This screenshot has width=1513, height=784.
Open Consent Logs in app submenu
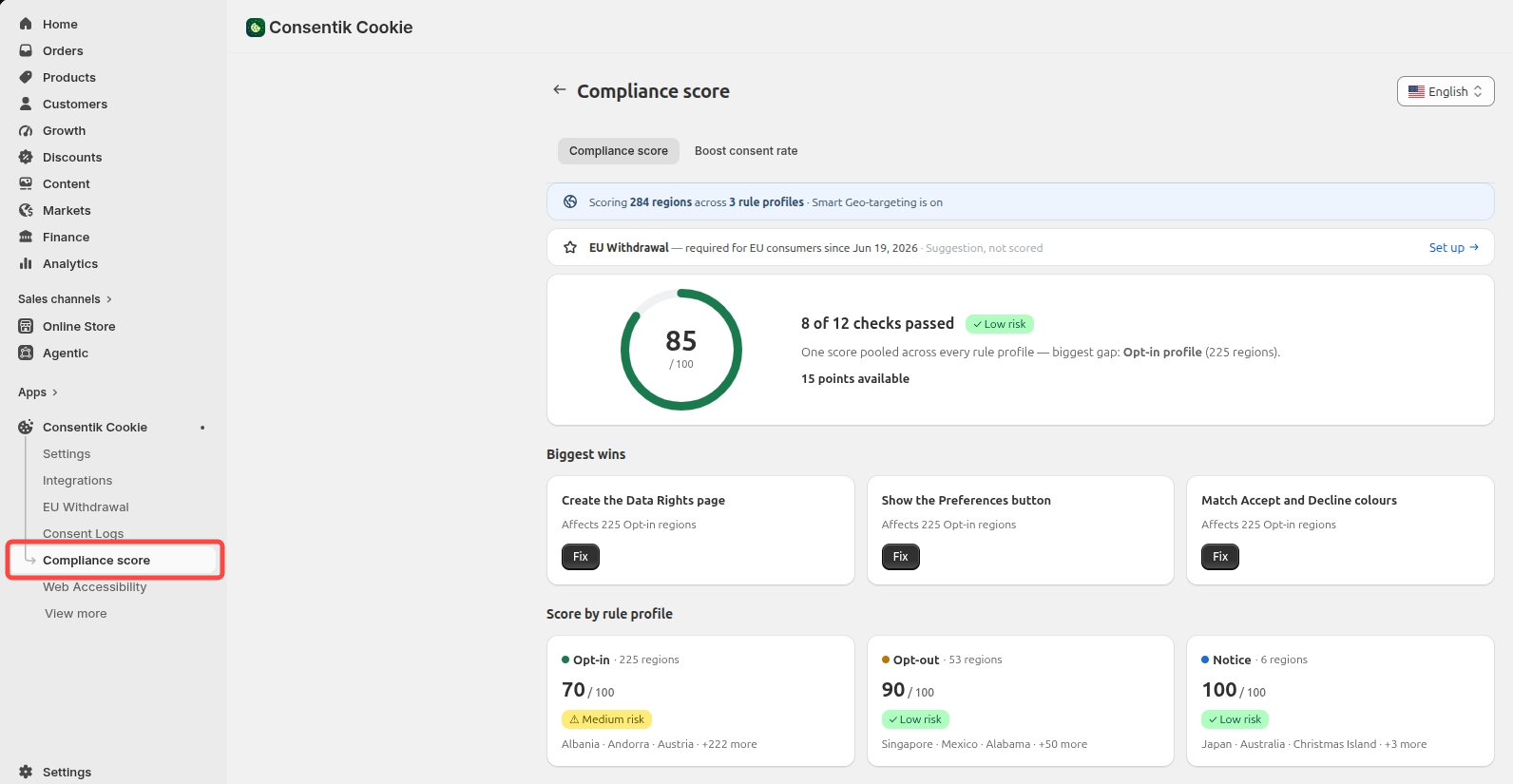[83, 534]
